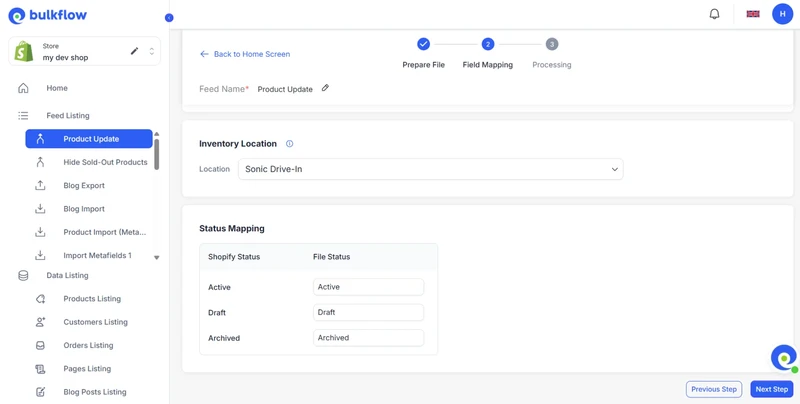Click the Blog Posts Listing edit icon
This screenshot has height=404, width=800.
click(x=40, y=392)
